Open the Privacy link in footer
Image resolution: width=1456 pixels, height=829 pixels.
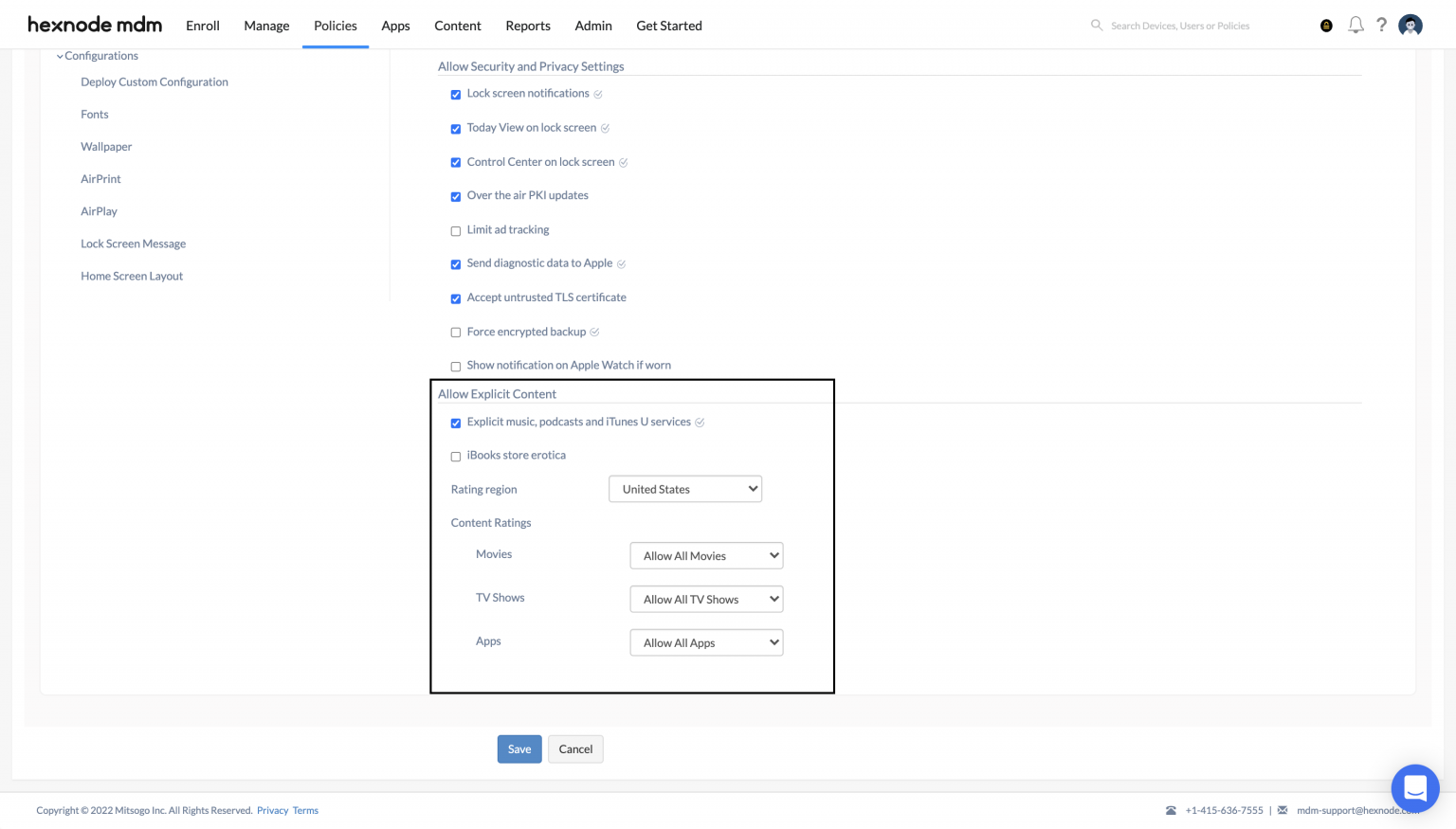point(272,810)
